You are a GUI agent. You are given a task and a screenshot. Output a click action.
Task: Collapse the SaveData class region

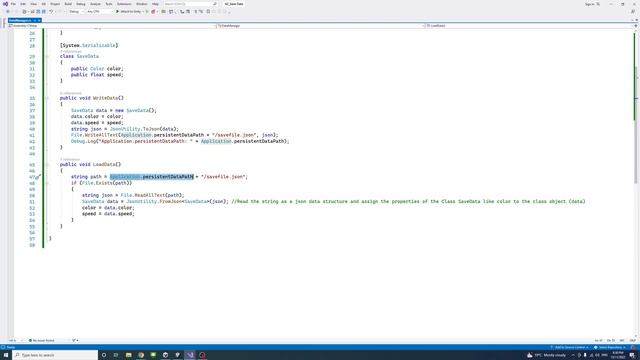pyautogui.click(x=47, y=56)
